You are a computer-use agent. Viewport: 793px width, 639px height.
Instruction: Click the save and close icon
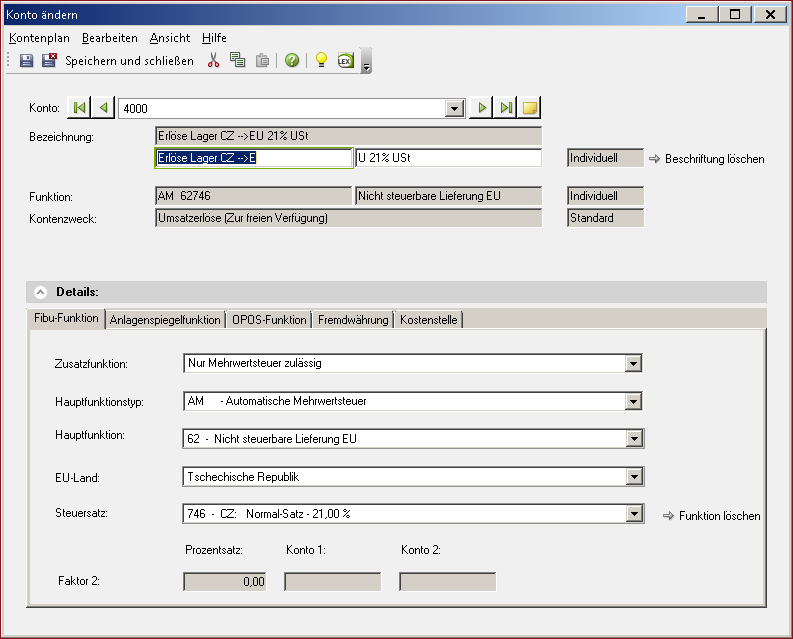(x=49, y=60)
